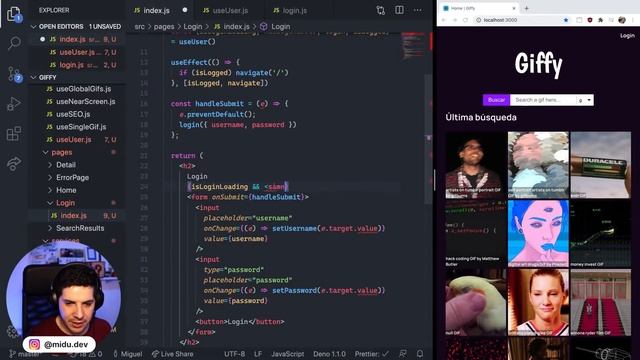This screenshot has height=360, width=640.
Task: Open the Search view in activity bar
Action: tap(14, 43)
